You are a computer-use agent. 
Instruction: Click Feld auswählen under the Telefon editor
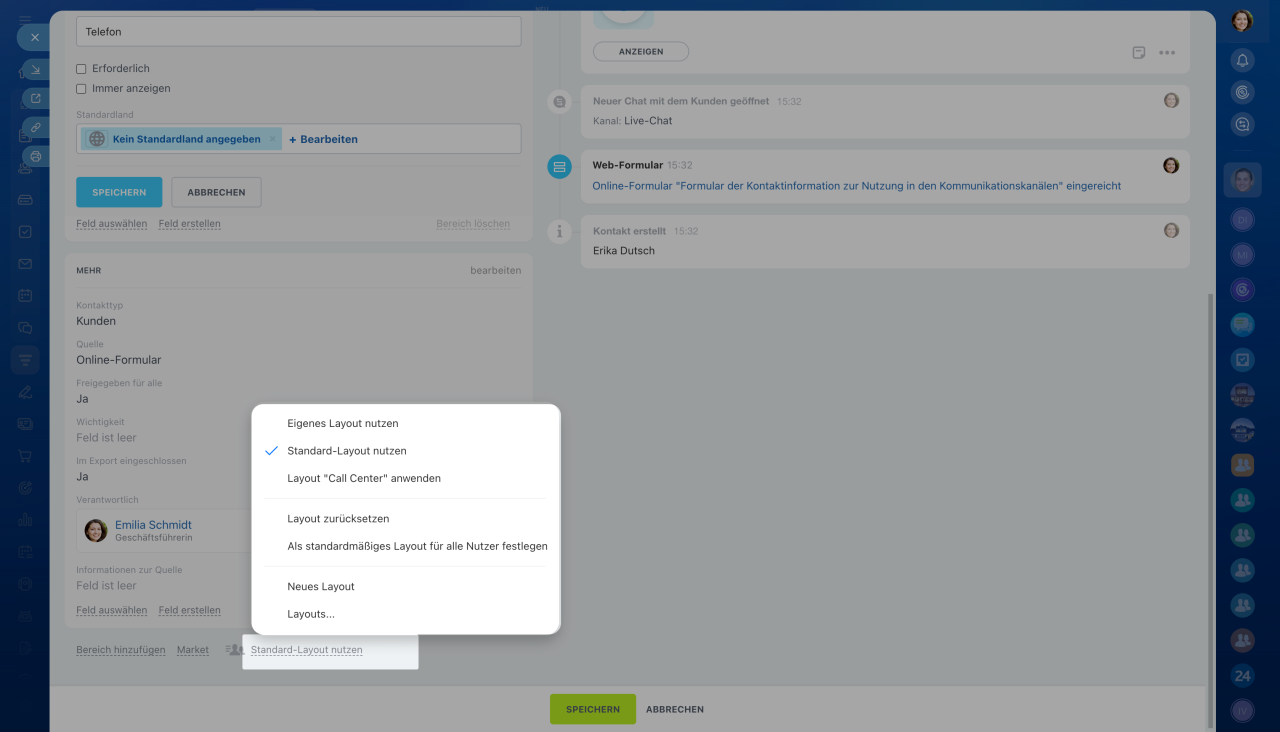point(112,224)
